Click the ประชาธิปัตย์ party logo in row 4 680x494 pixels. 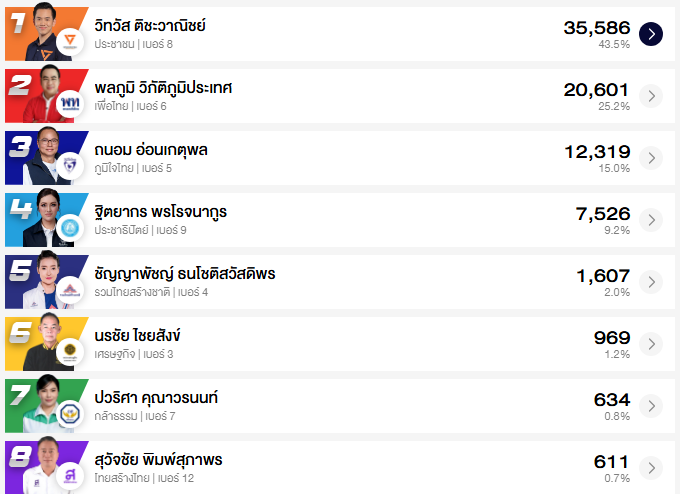pyautogui.click(x=70, y=228)
